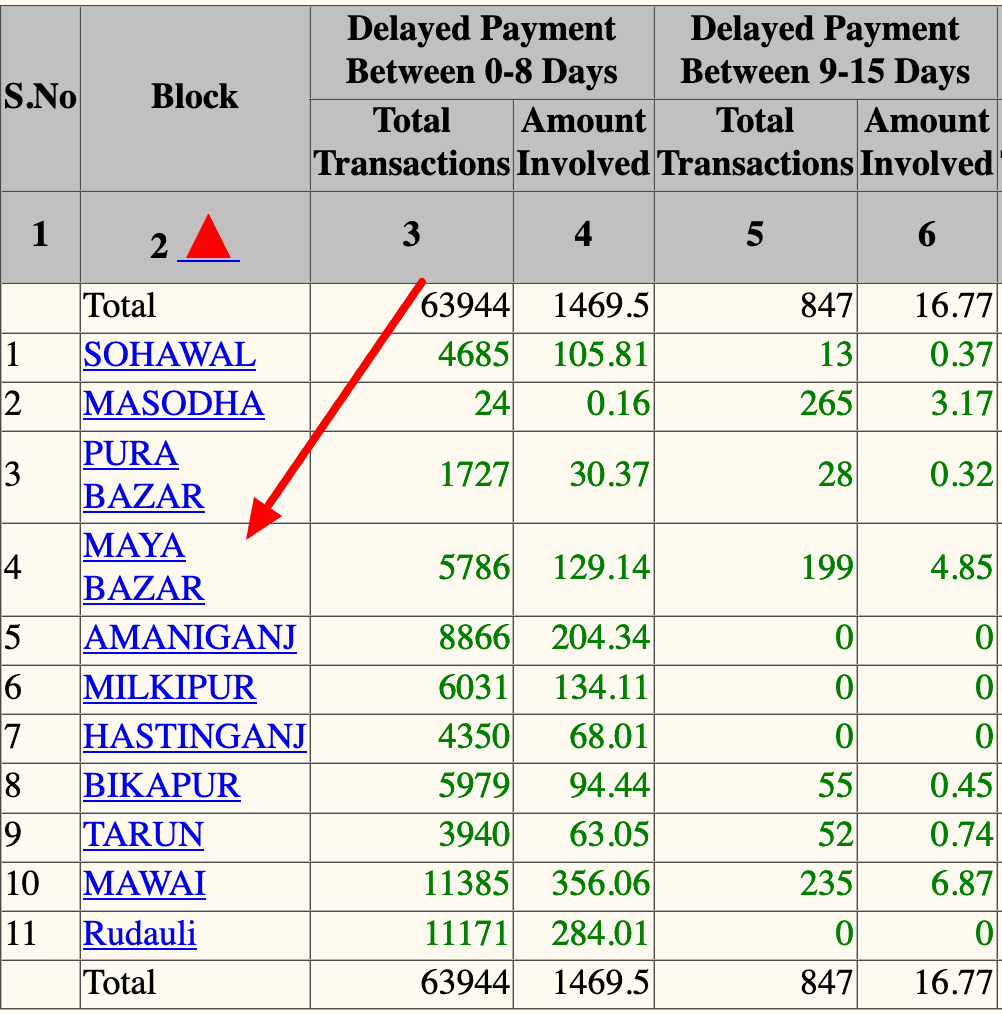Open the MAWAI block link

pos(144,884)
